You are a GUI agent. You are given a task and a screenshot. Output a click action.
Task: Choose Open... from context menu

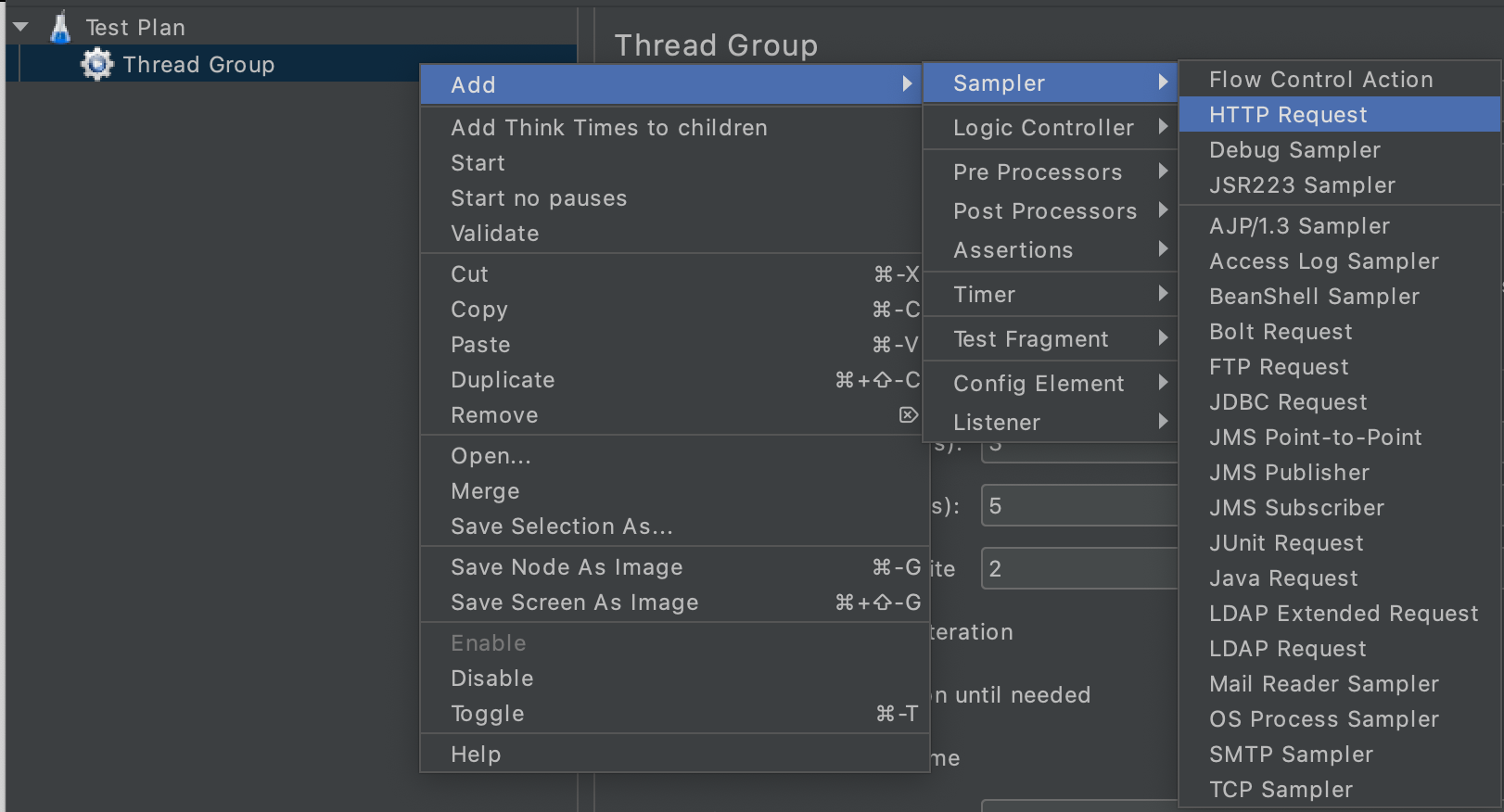[675, 455]
